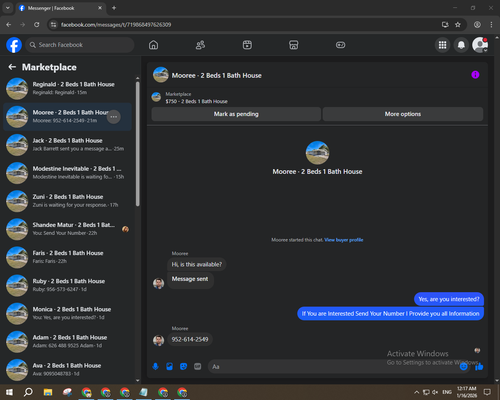The height and width of the screenshot is (400, 500).
Task: Open the notifications bell
Action: pyautogui.click(x=461, y=45)
